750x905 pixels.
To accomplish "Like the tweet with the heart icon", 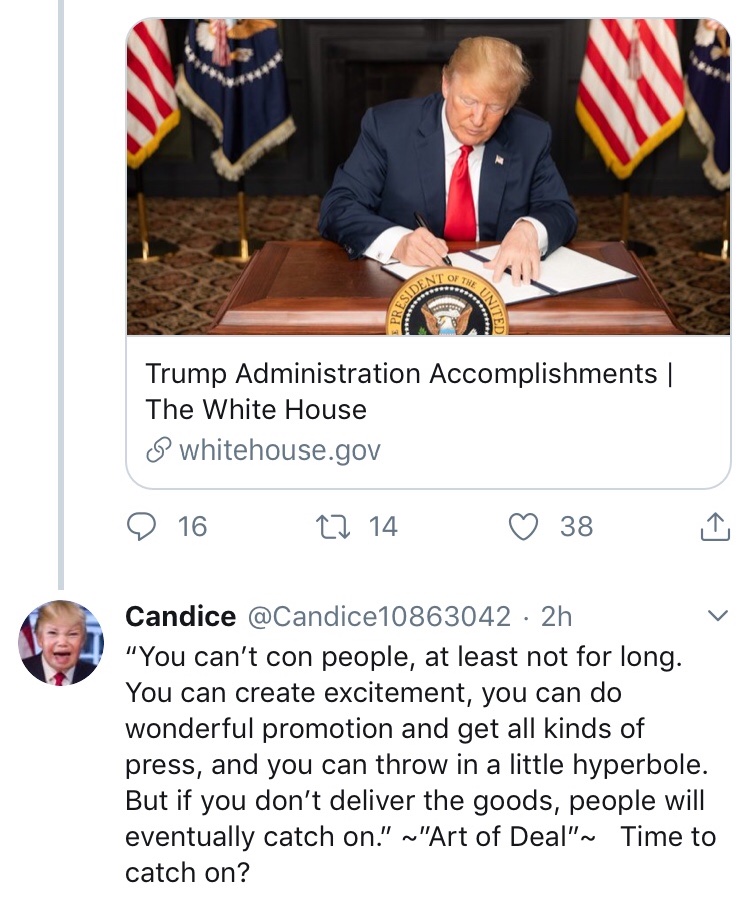I will 523,526.
